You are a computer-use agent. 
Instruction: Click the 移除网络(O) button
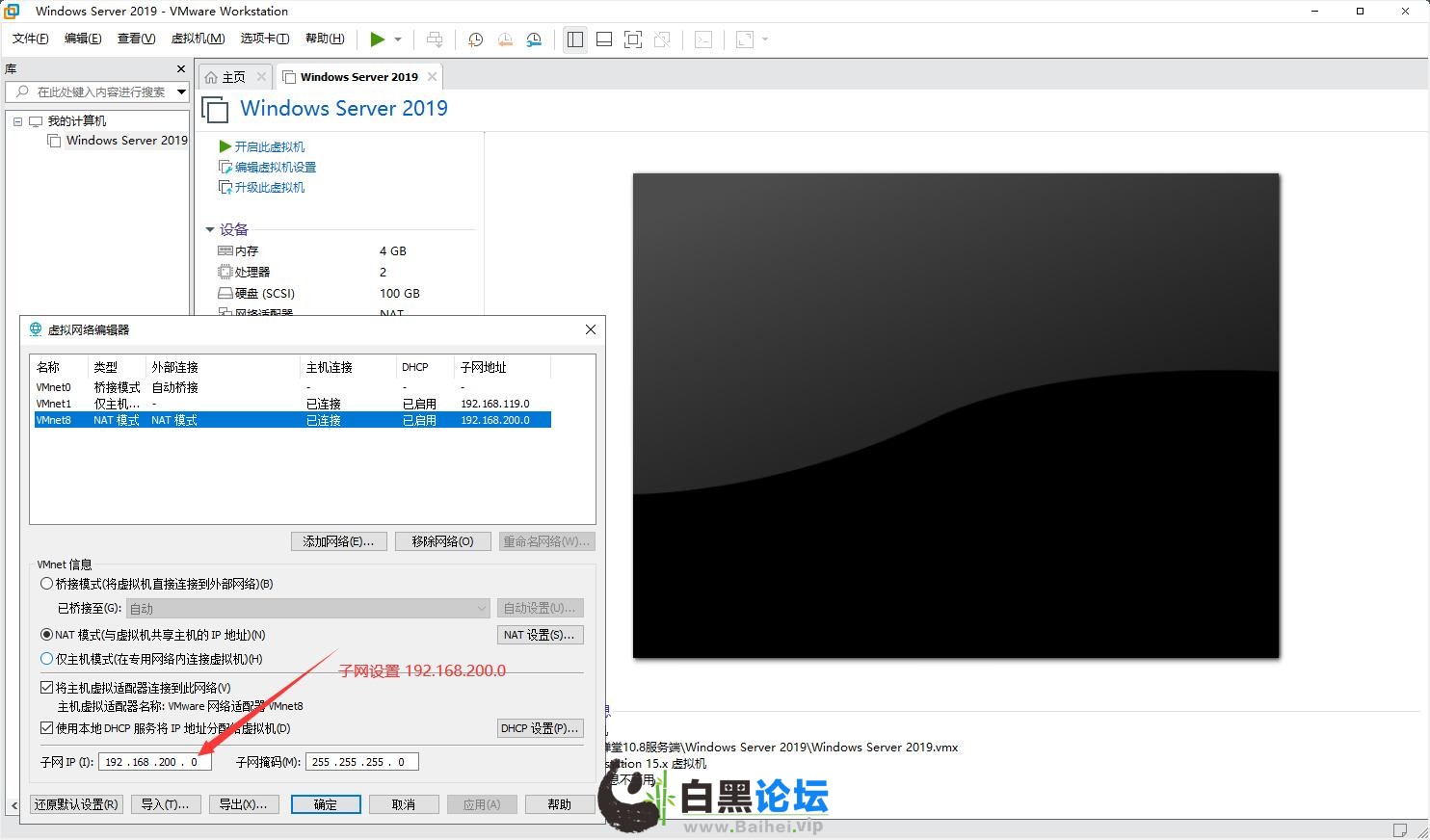[442, 541]
